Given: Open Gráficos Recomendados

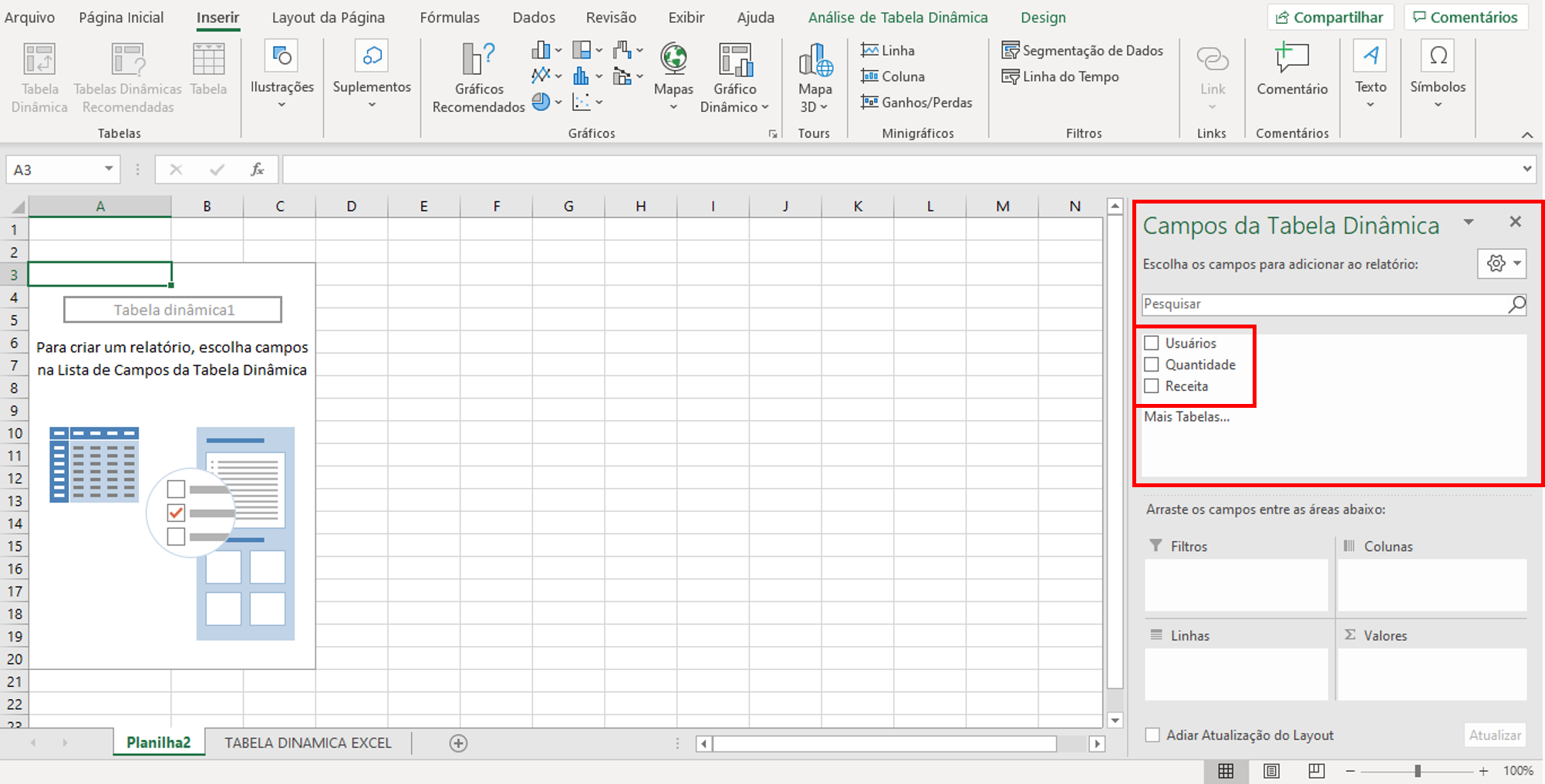Looking at the screenshot, I should (x=478, y=79).
